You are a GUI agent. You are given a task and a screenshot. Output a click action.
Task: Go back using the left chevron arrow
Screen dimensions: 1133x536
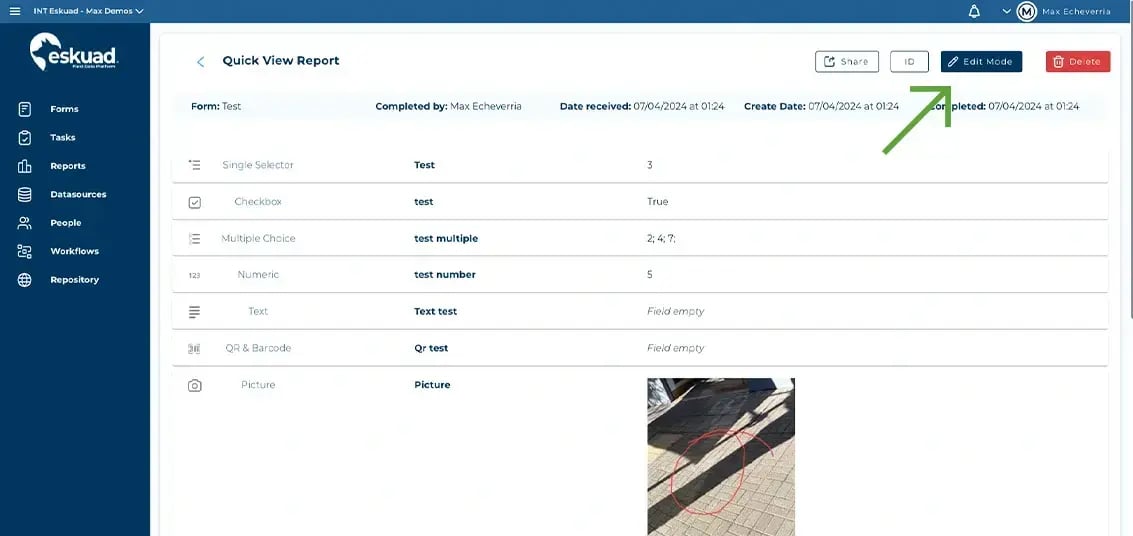point(200,62)
